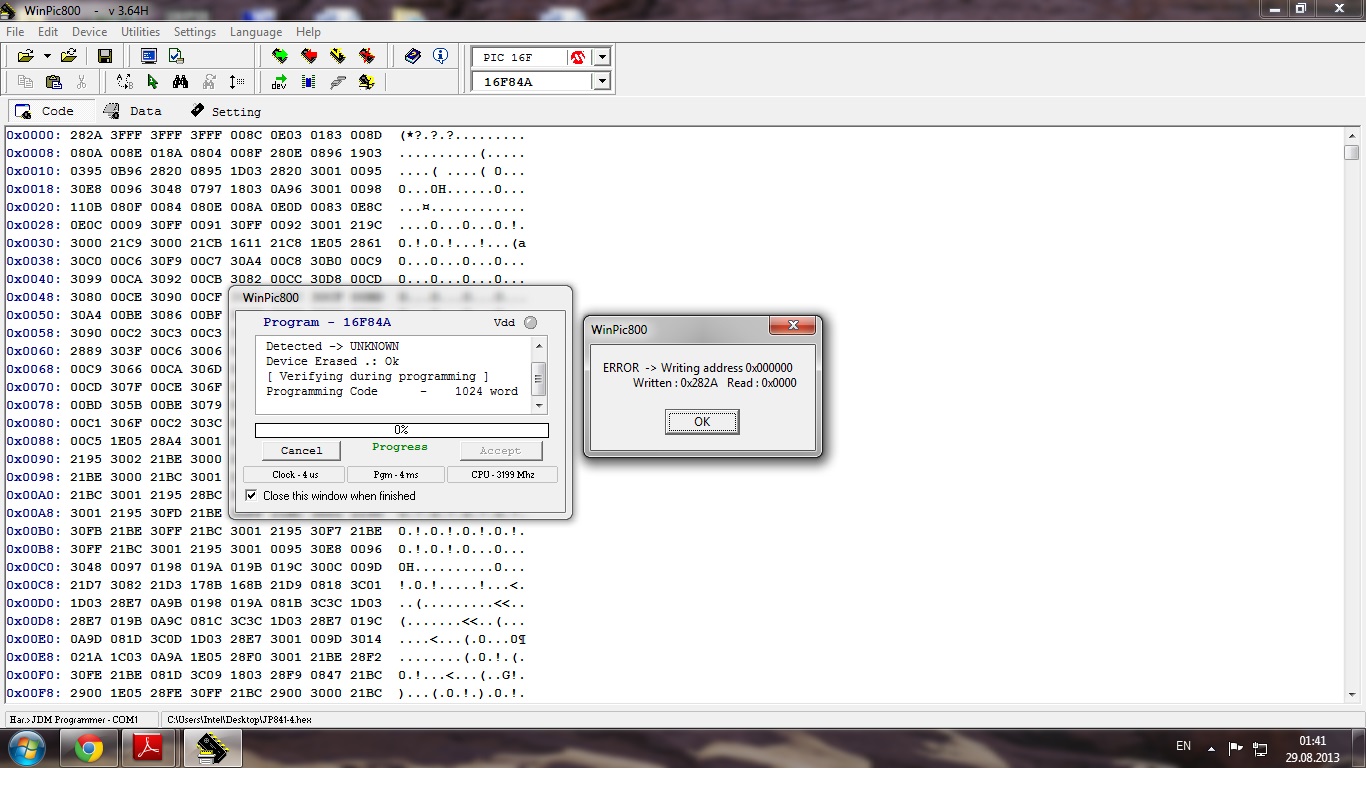Open Google Chrome from taskbar

(89, 748)
